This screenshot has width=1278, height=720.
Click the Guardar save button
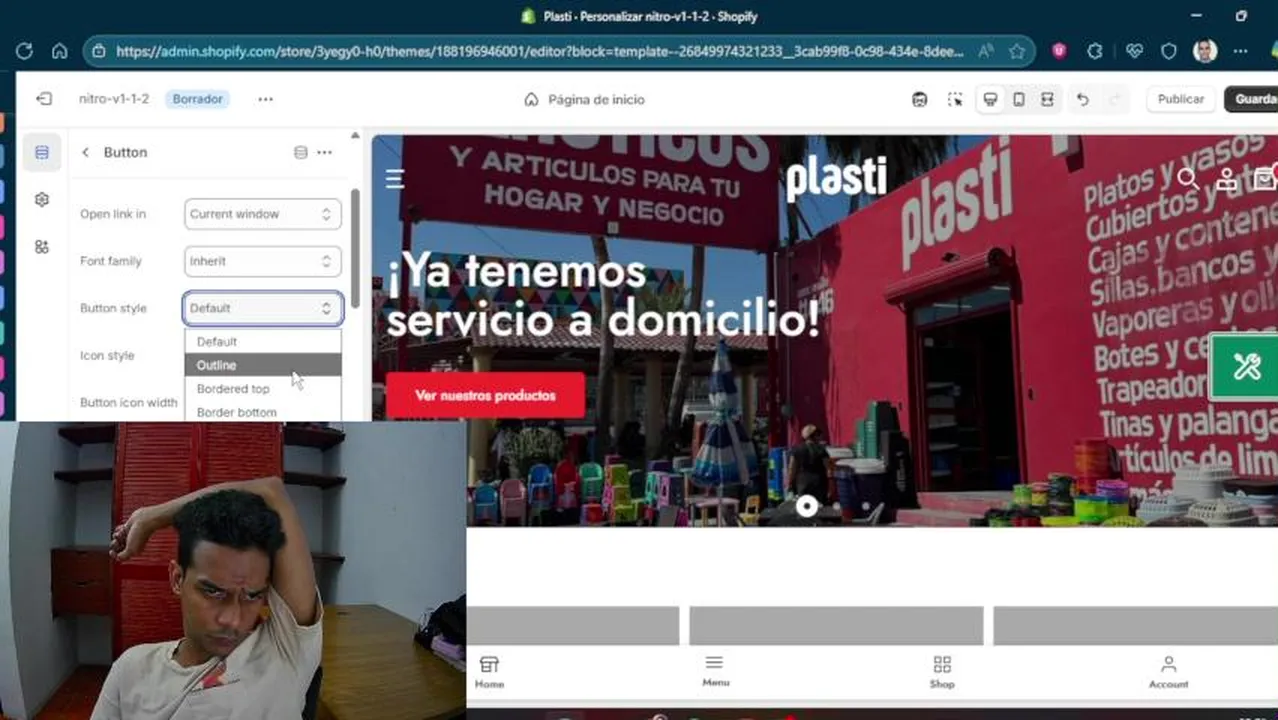tap(1252, 99)
